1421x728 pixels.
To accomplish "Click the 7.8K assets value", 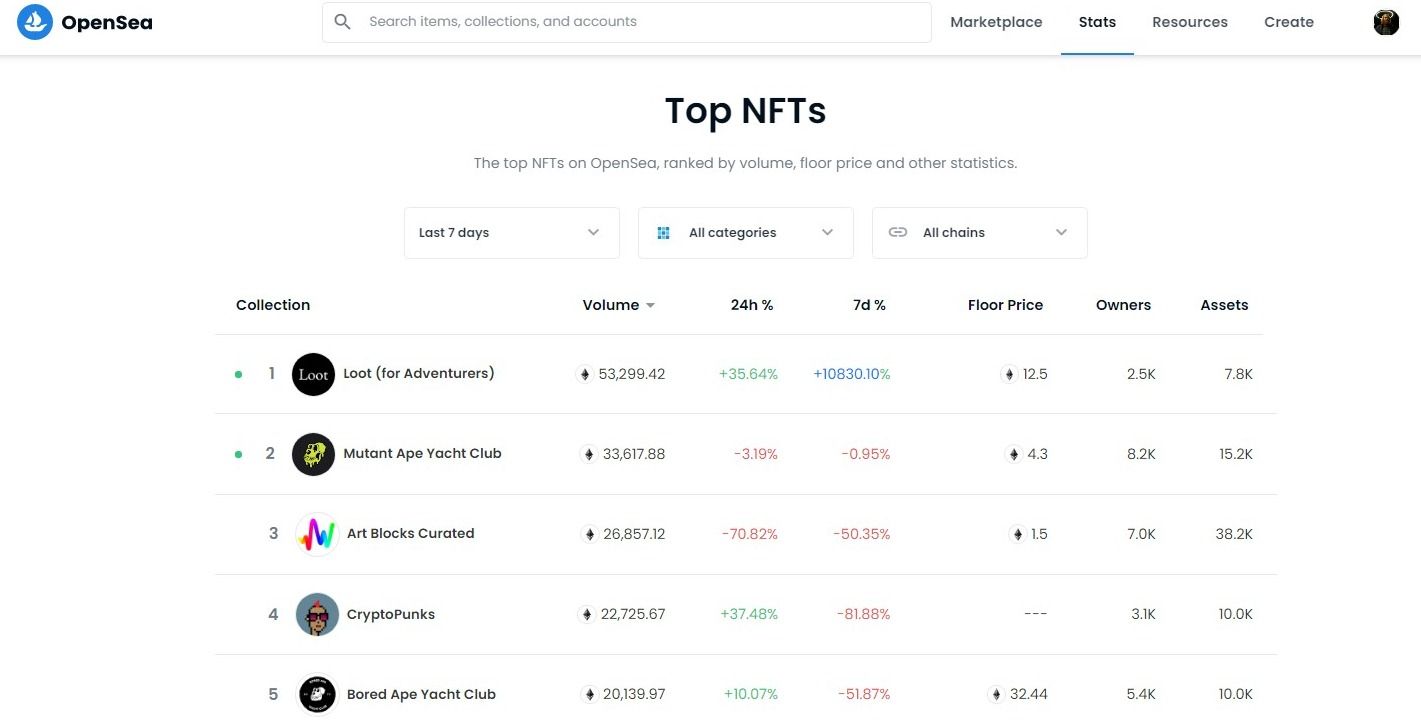I will [1238, 374].
